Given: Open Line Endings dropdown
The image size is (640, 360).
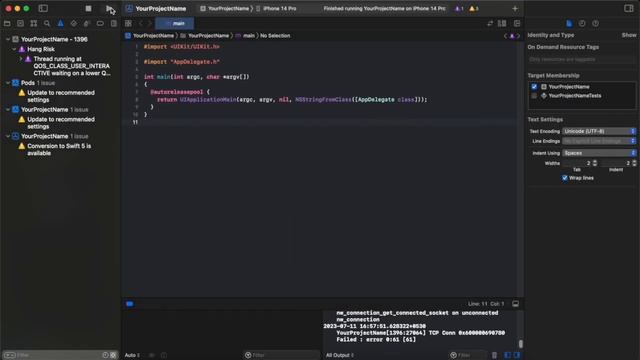Looking at the screenshot, I should 599,141.
